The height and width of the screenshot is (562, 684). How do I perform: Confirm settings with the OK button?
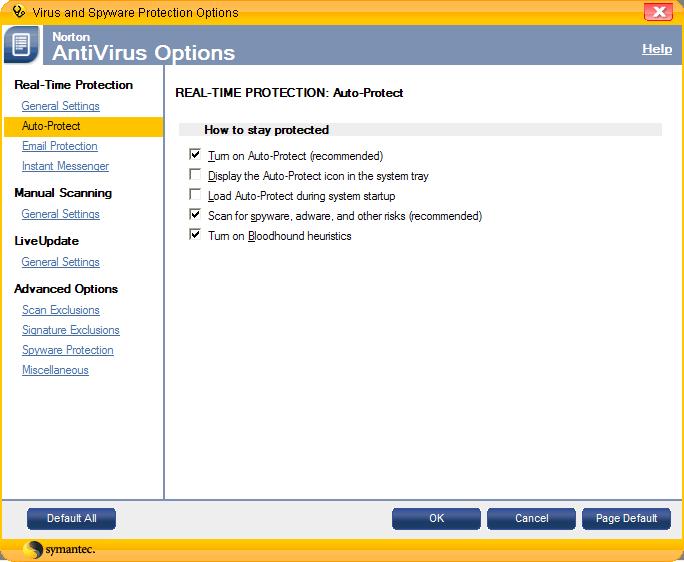[x=436, y=518]
